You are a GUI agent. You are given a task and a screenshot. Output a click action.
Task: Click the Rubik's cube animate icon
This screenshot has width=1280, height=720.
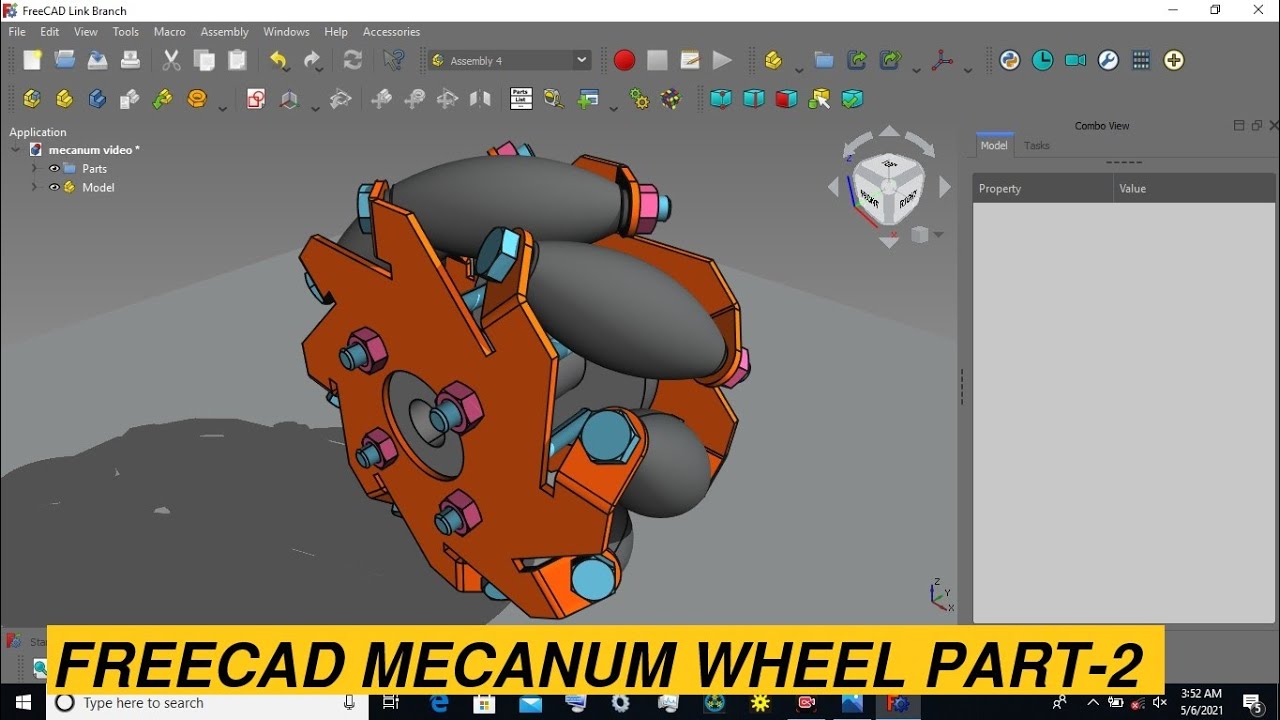pyautogui.click(x=671, y=98)
